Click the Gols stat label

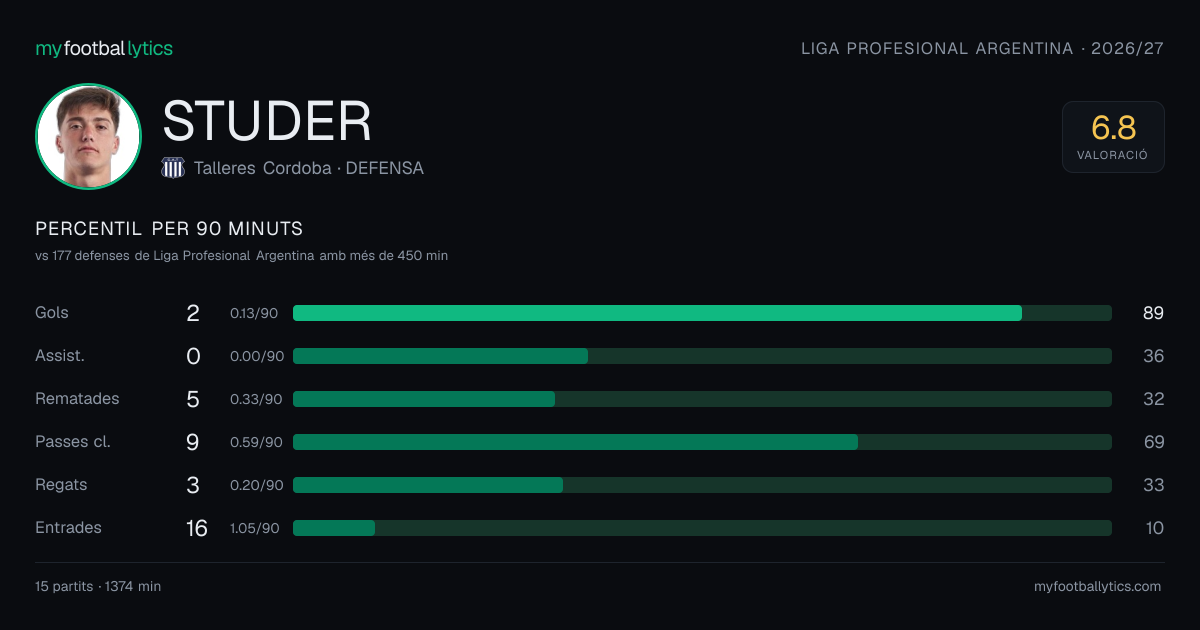[x=52, y=313]
